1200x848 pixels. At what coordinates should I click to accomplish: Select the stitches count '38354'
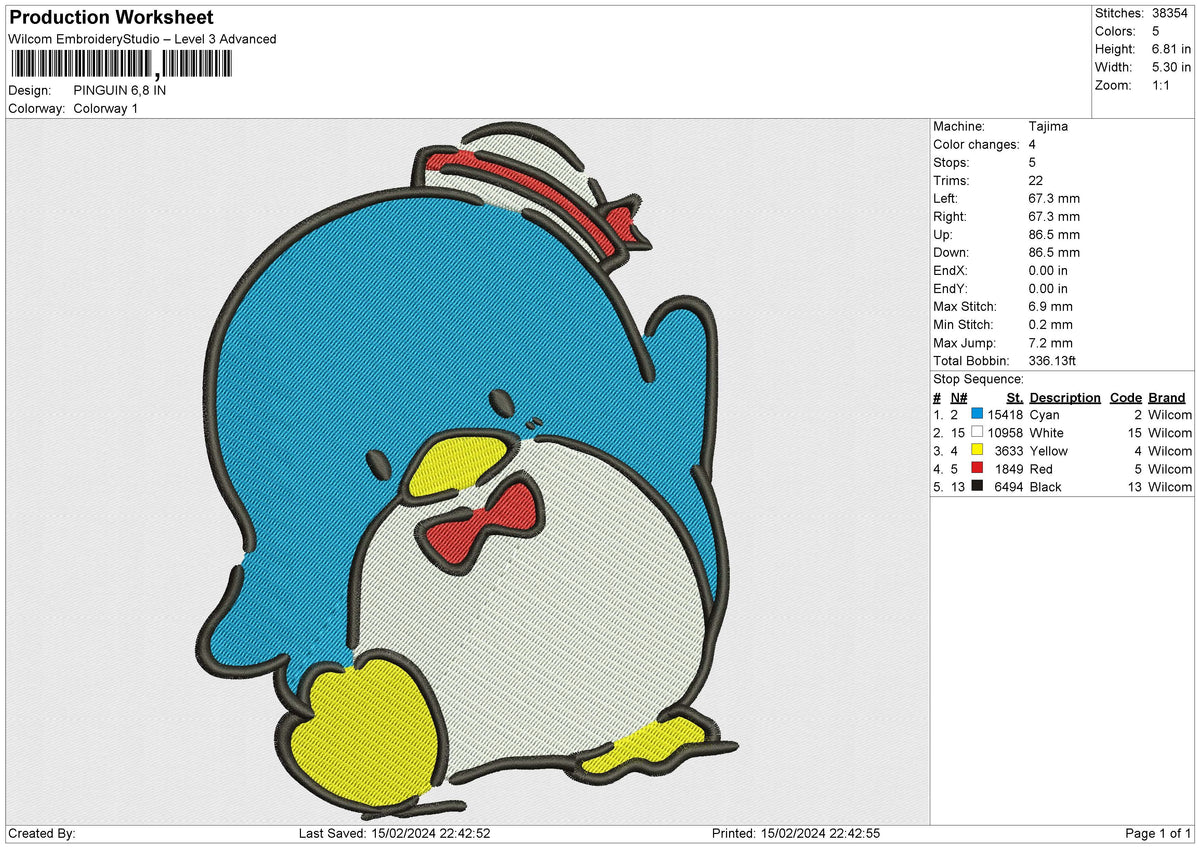pyautogui.click(x=1171, y=13)
